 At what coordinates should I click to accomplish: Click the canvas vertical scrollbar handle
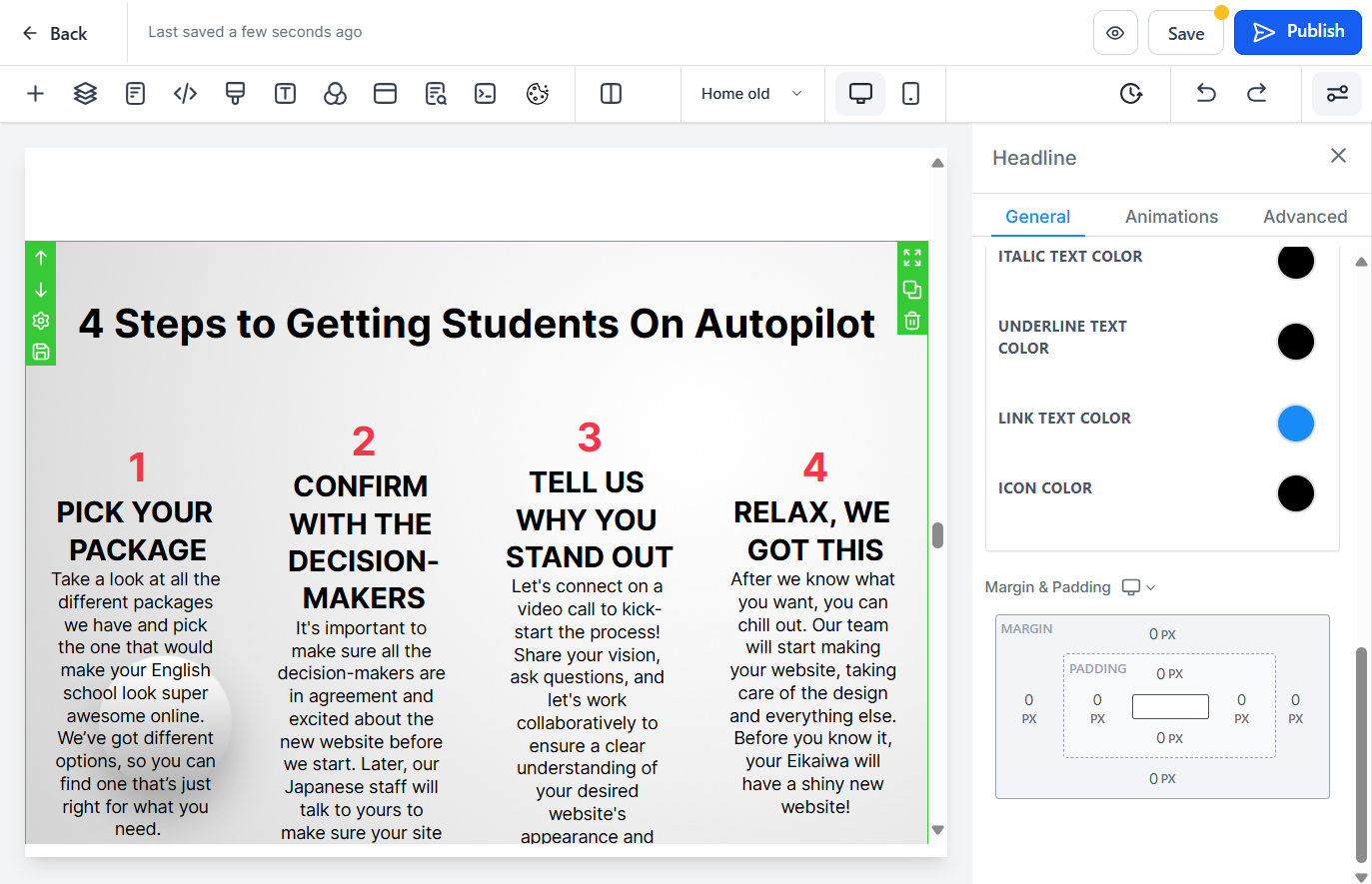tap(937, 535)
